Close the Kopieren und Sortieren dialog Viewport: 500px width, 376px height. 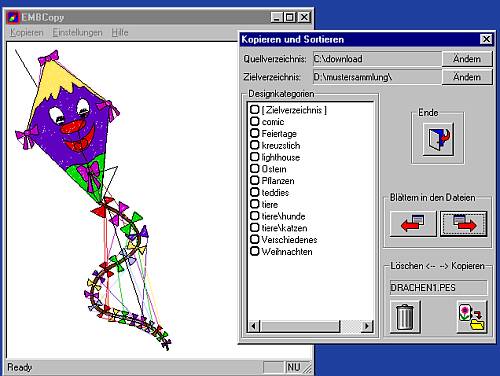[x=486, y=39]
